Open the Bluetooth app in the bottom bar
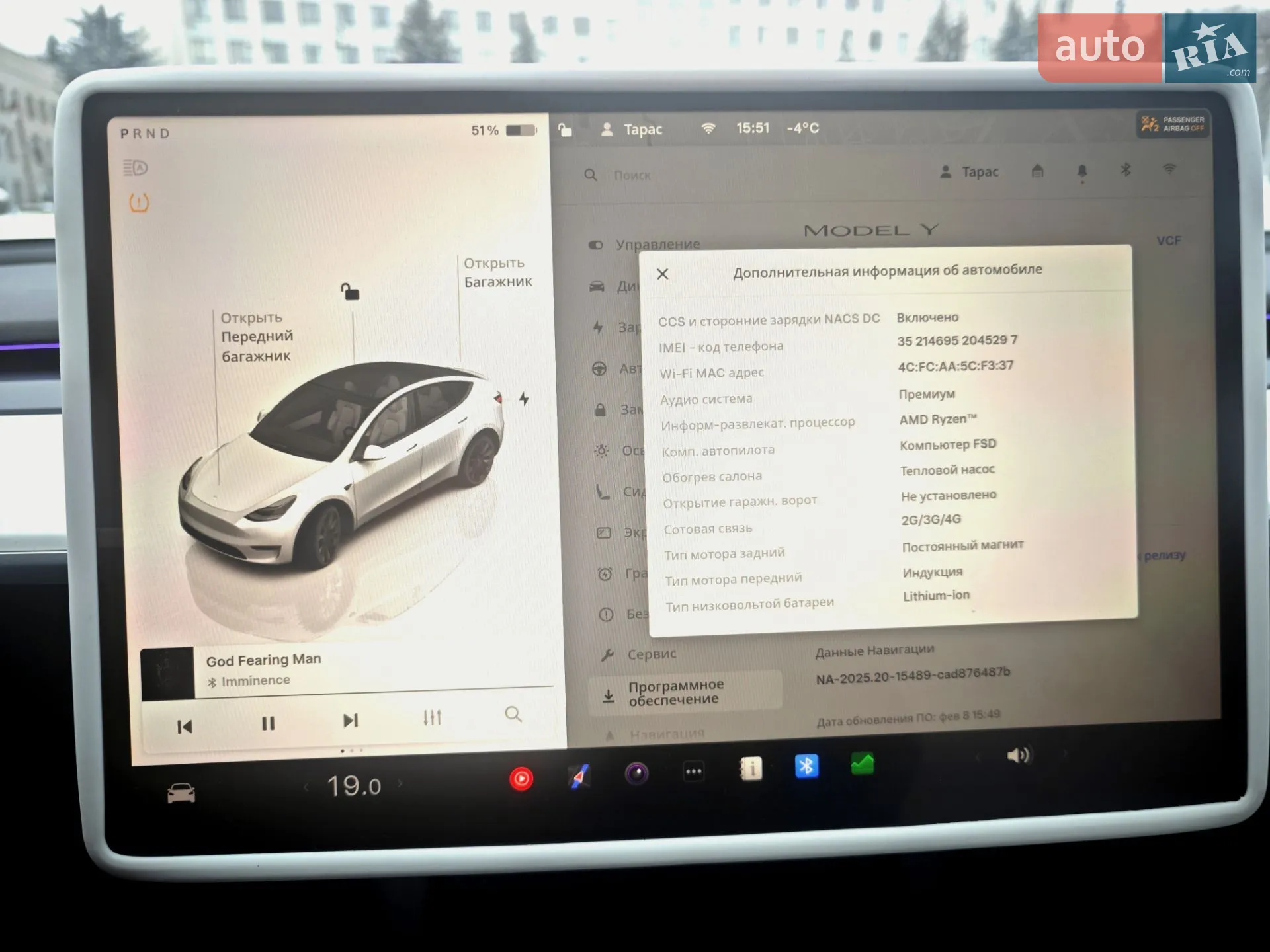 [806, 766]
